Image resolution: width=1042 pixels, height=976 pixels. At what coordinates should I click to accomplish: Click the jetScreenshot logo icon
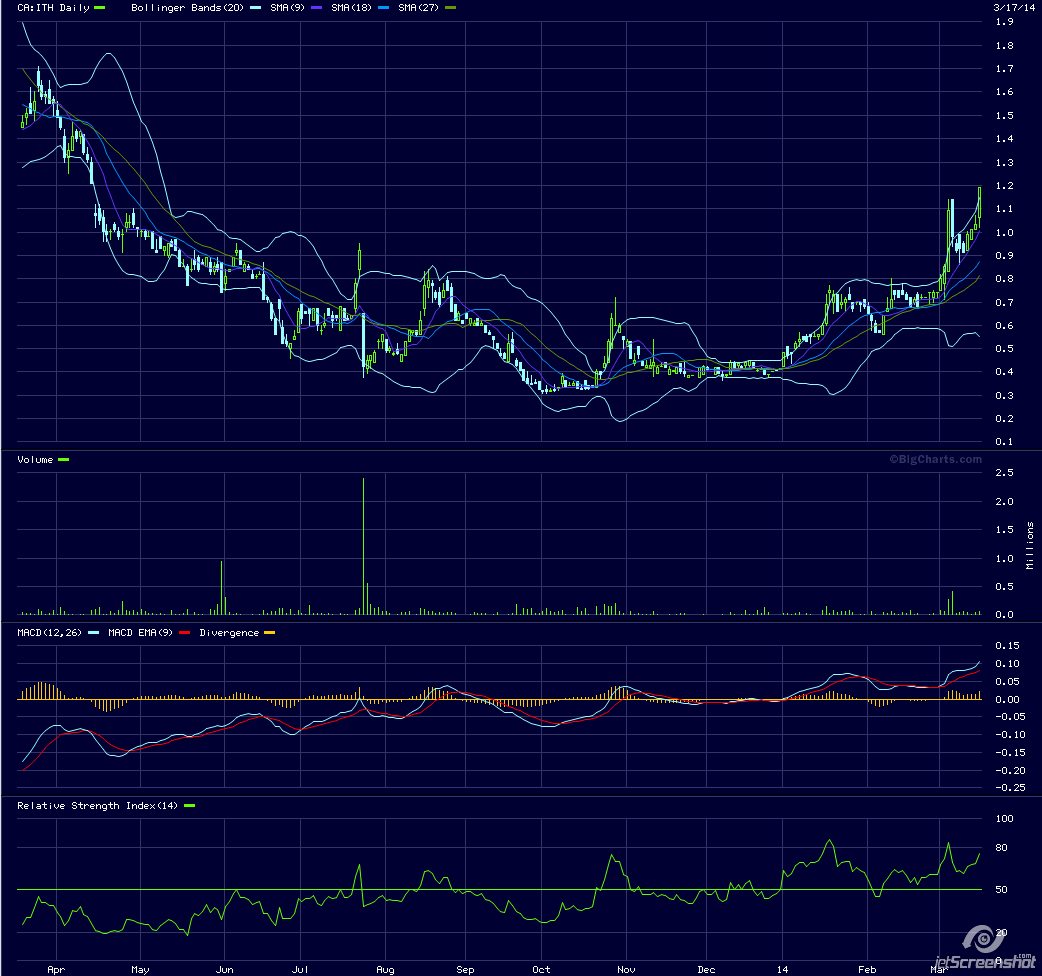[982, 938]
